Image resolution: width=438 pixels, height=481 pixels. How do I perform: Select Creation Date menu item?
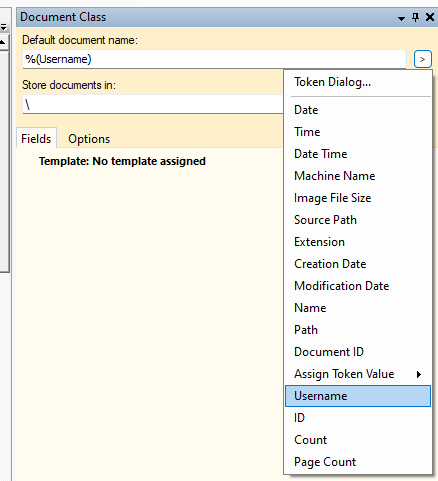coord(358,264)
